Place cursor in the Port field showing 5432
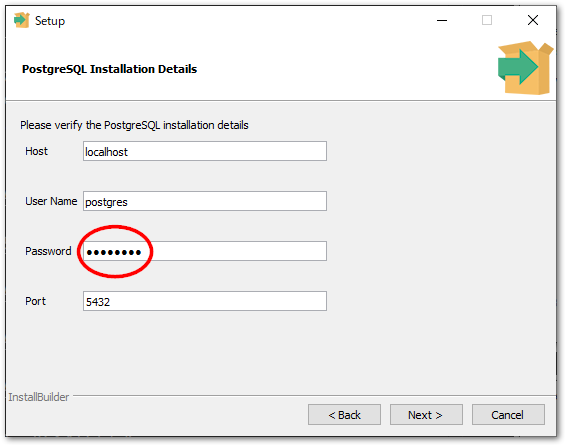Image resolution: width=566 pixels, height=446 pixels. point(205,301)
